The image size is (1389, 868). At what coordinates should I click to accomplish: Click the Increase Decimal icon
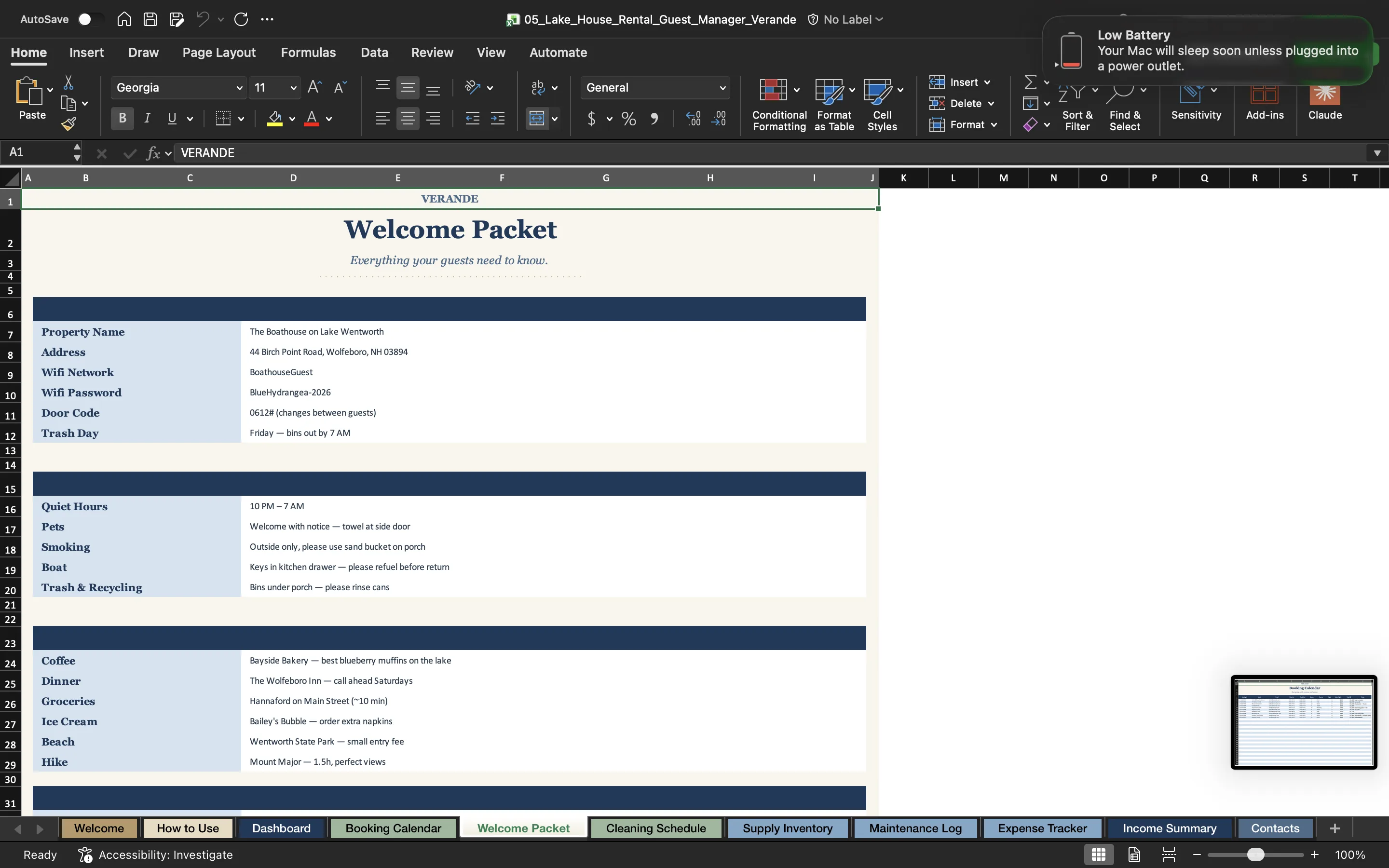pyautogui.click(x=693, y=119)
